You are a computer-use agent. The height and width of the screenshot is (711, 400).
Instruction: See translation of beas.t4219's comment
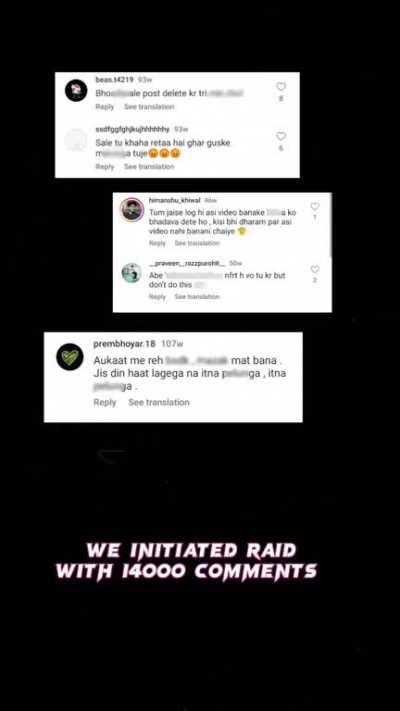pos(149,107)
